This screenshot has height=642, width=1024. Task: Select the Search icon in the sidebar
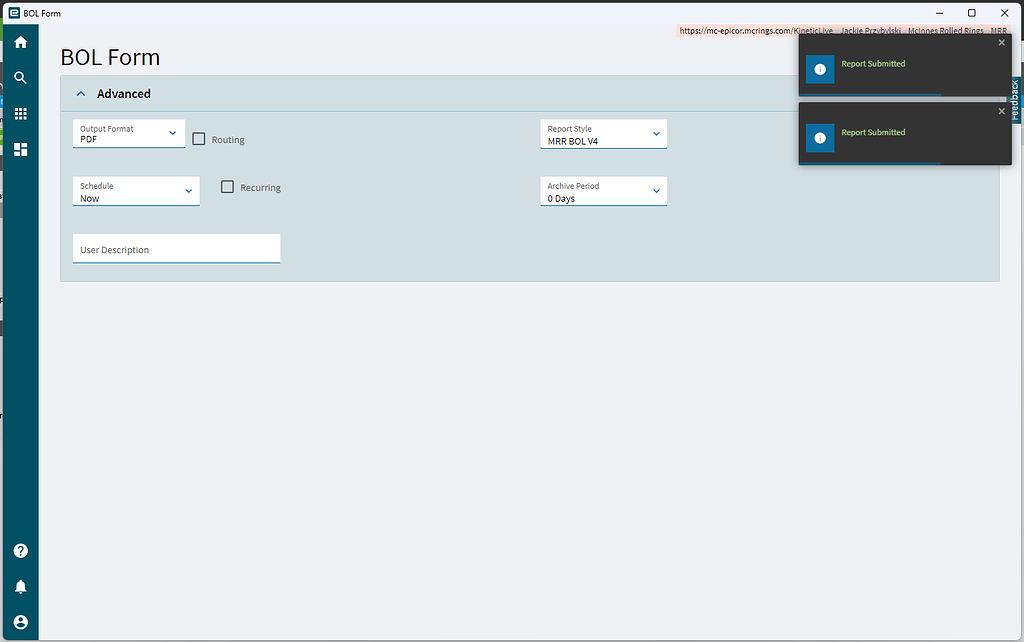pos(20,77)
